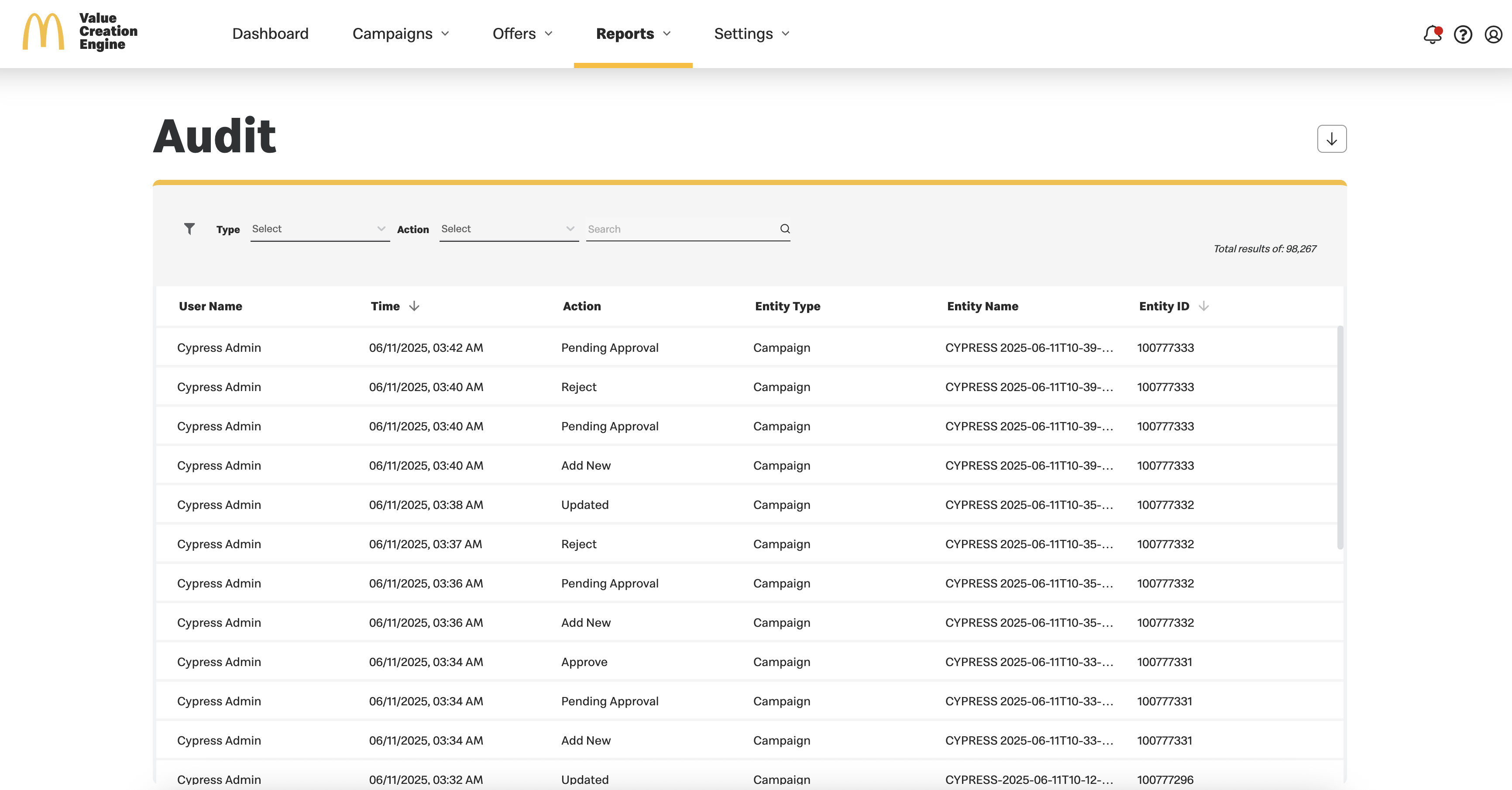The width and height of the screenshot is (1512, 790).
Task: Click the Entity Type column header
Action: (x=788, y=306)
